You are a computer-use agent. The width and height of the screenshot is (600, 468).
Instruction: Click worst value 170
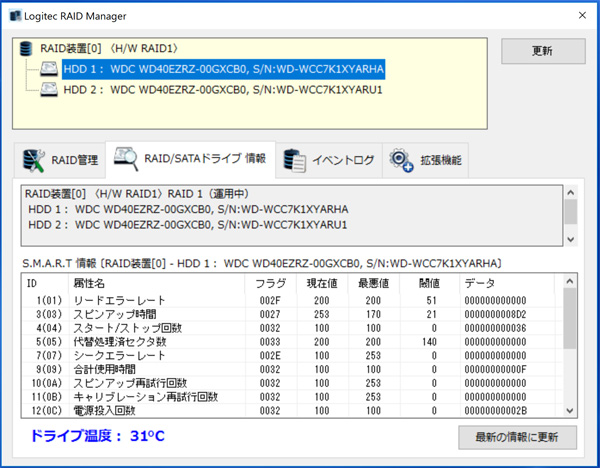(x=373, y=315)
